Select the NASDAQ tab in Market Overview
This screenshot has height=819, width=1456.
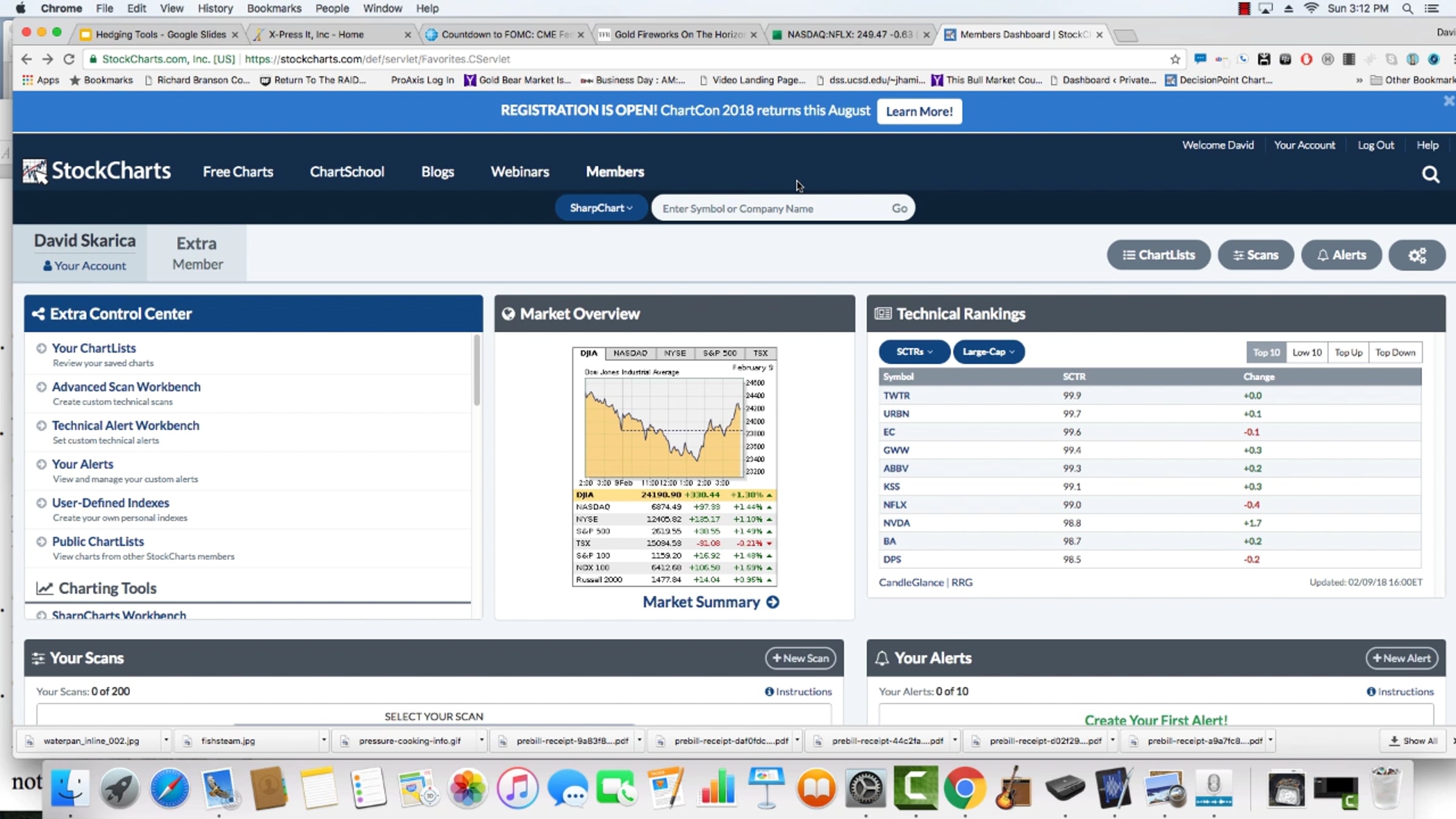pos(630,353)
